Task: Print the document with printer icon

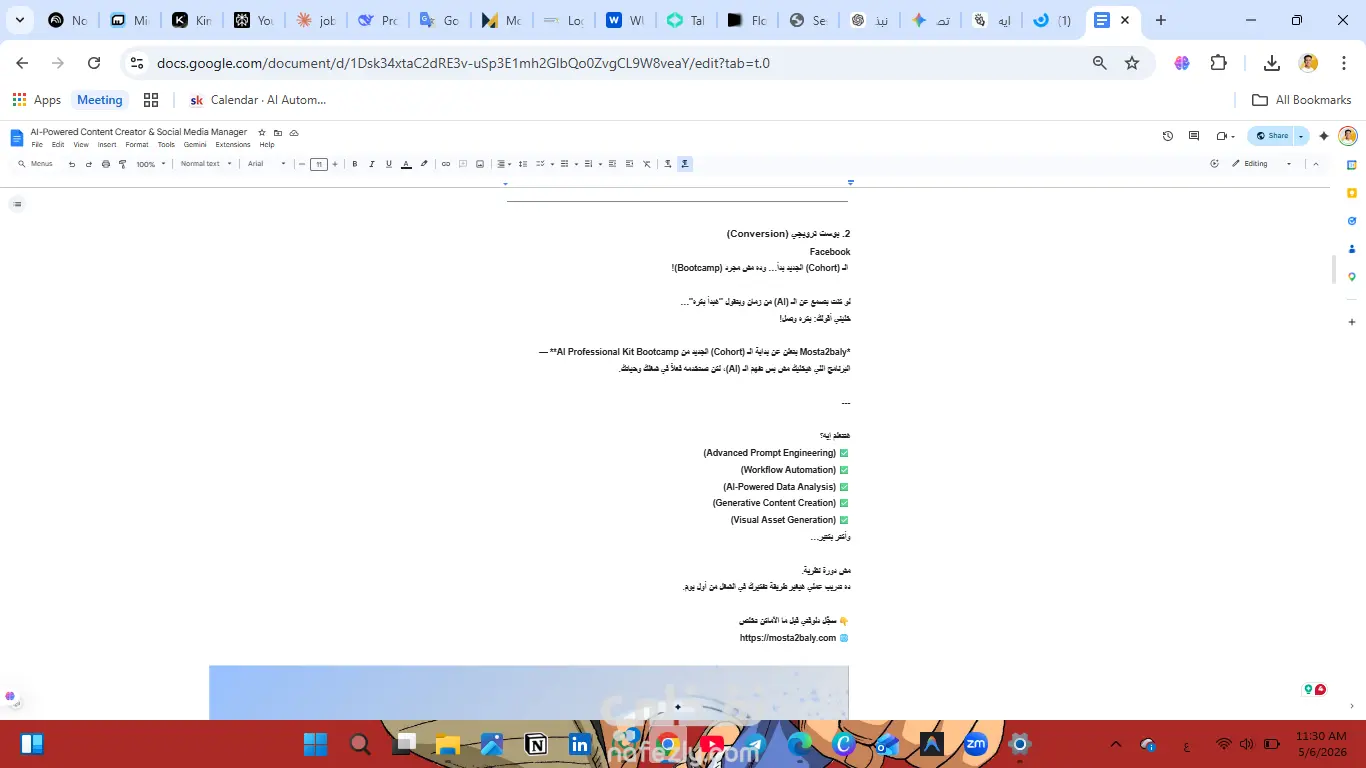Action: click(x=106, y=164)
